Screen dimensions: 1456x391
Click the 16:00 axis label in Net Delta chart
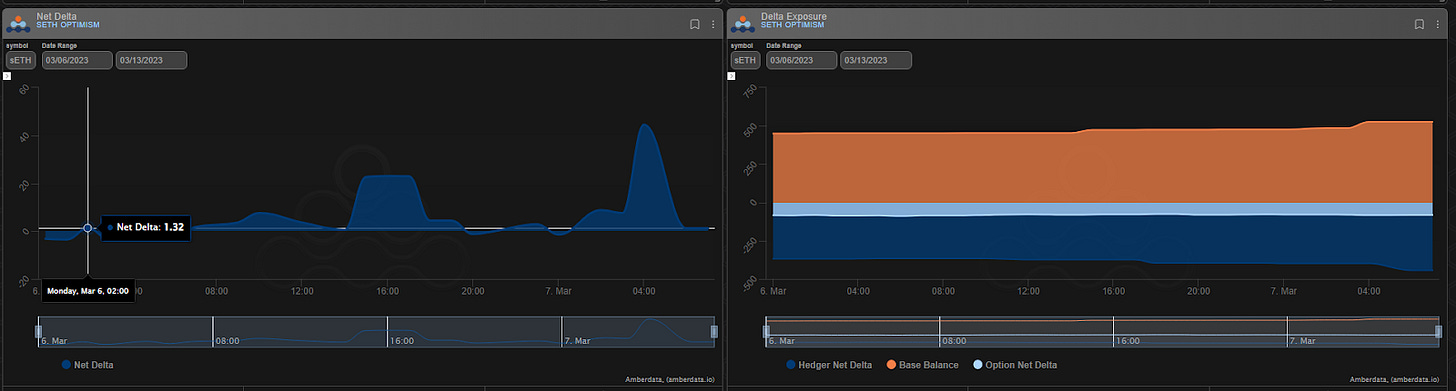388,291
